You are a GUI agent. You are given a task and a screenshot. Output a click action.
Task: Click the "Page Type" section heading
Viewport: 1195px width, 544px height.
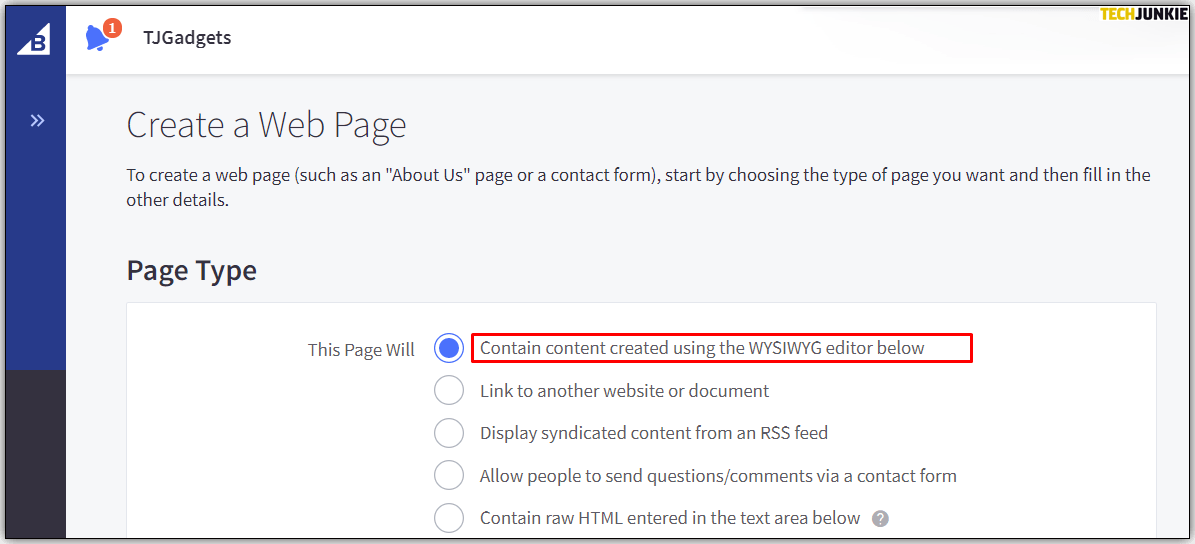pyautogui.click(x=191, y=271)
